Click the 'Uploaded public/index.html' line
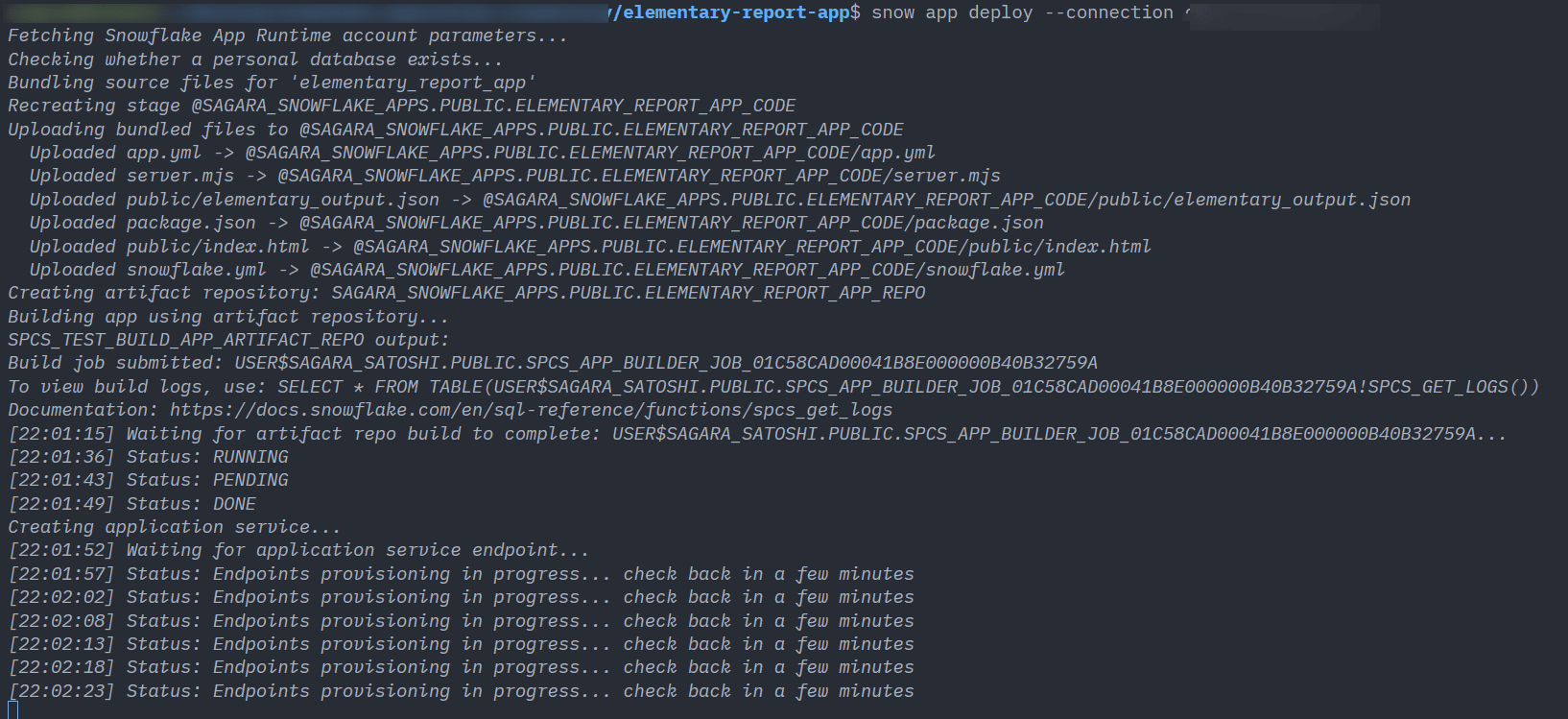This screenshot has width=1568, height=719. tap(590, 247)
